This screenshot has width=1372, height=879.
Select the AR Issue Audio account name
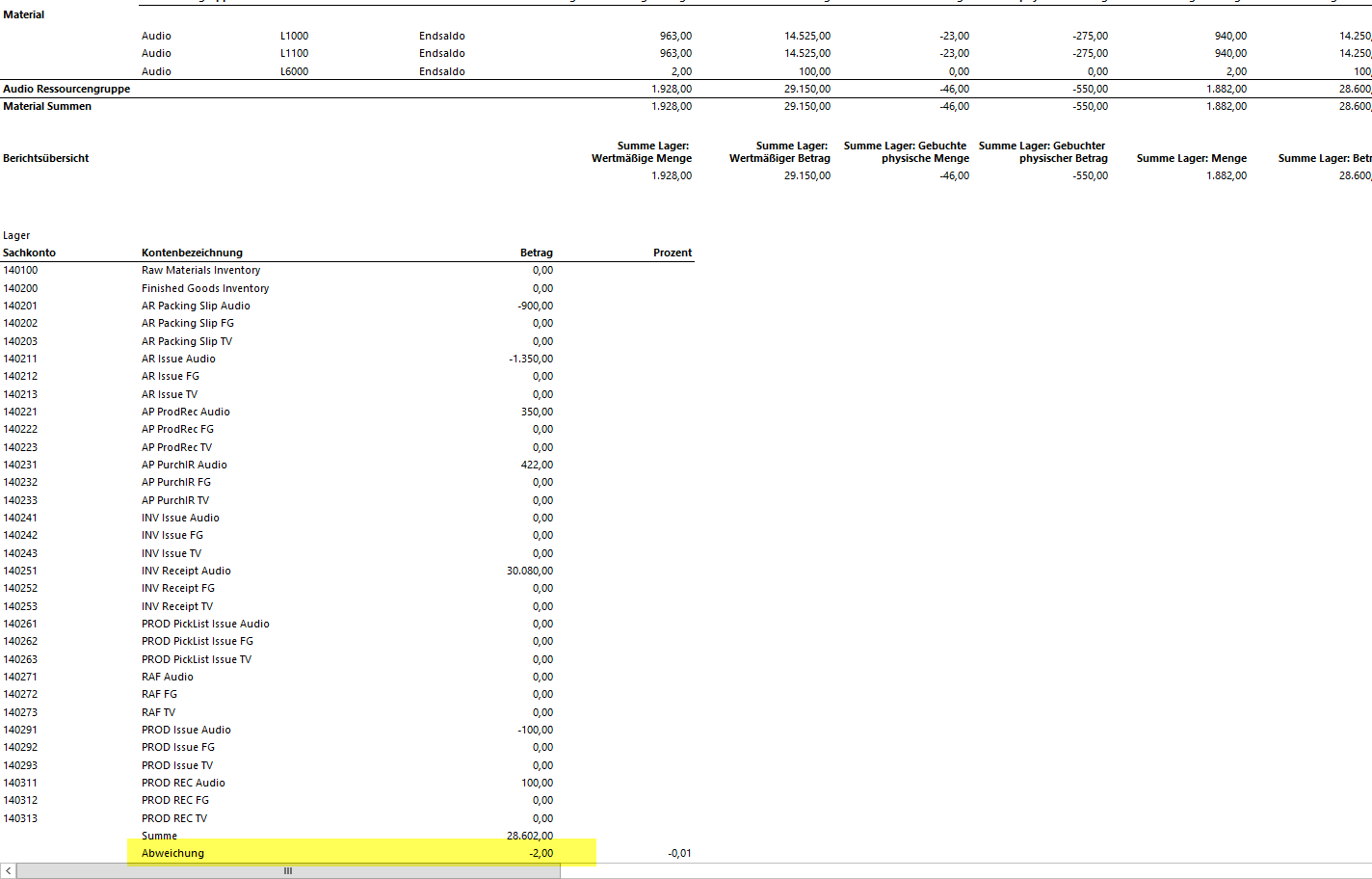(x=178, y=359)
